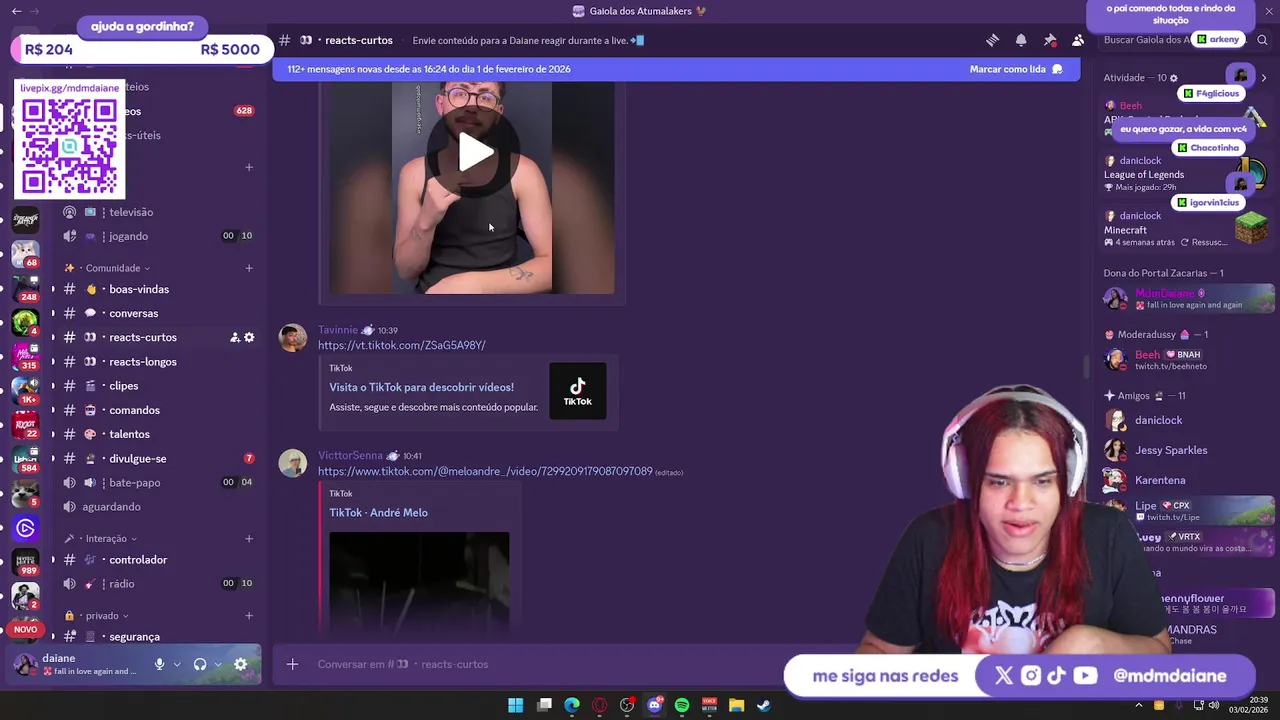Open Steam from the taskbar
This screenshot has width=1280, height=720.
pyautogui.click(x=763, y=705)
